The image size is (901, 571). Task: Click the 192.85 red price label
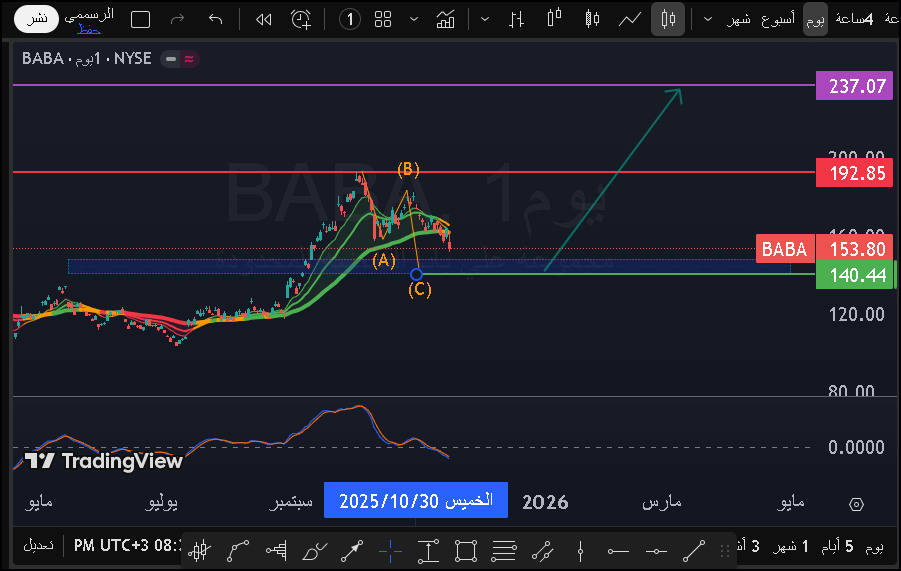pos(854,173)
